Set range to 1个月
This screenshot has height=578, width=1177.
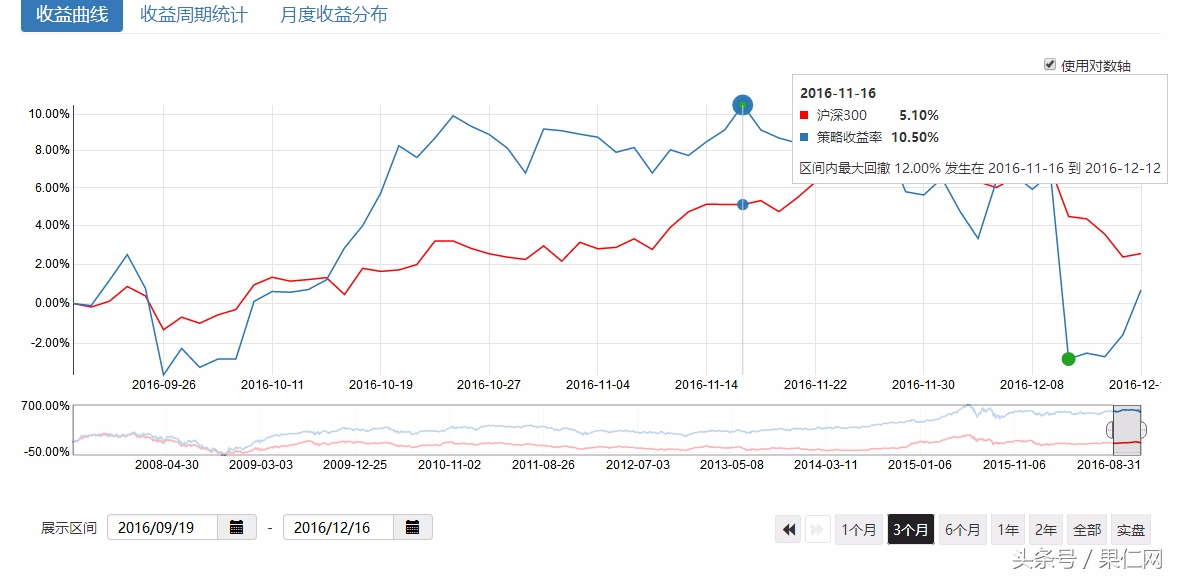(859, 530)
